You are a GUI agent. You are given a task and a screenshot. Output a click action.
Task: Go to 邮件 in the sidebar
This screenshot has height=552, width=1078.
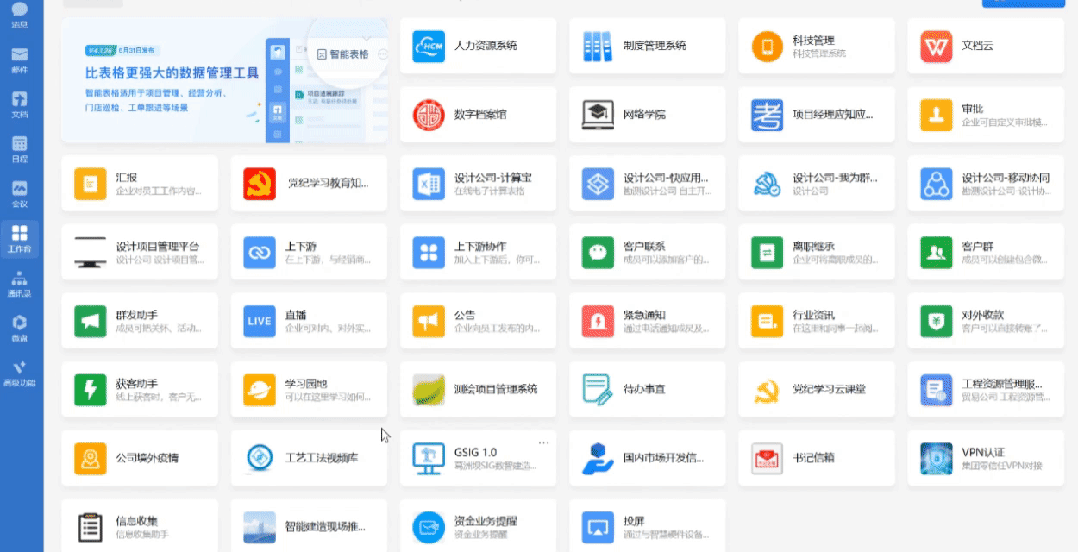pyautogui.click(x=20, y=58)
